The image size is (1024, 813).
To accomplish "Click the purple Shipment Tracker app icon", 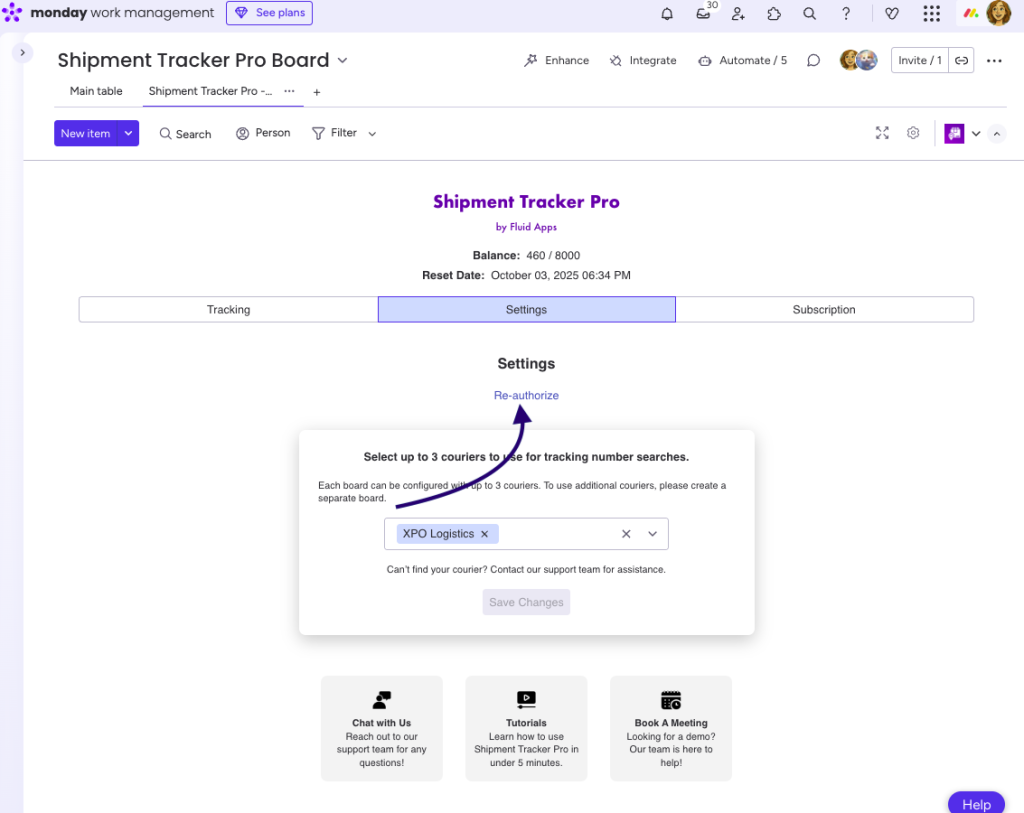I will click(x=954, y=134).
